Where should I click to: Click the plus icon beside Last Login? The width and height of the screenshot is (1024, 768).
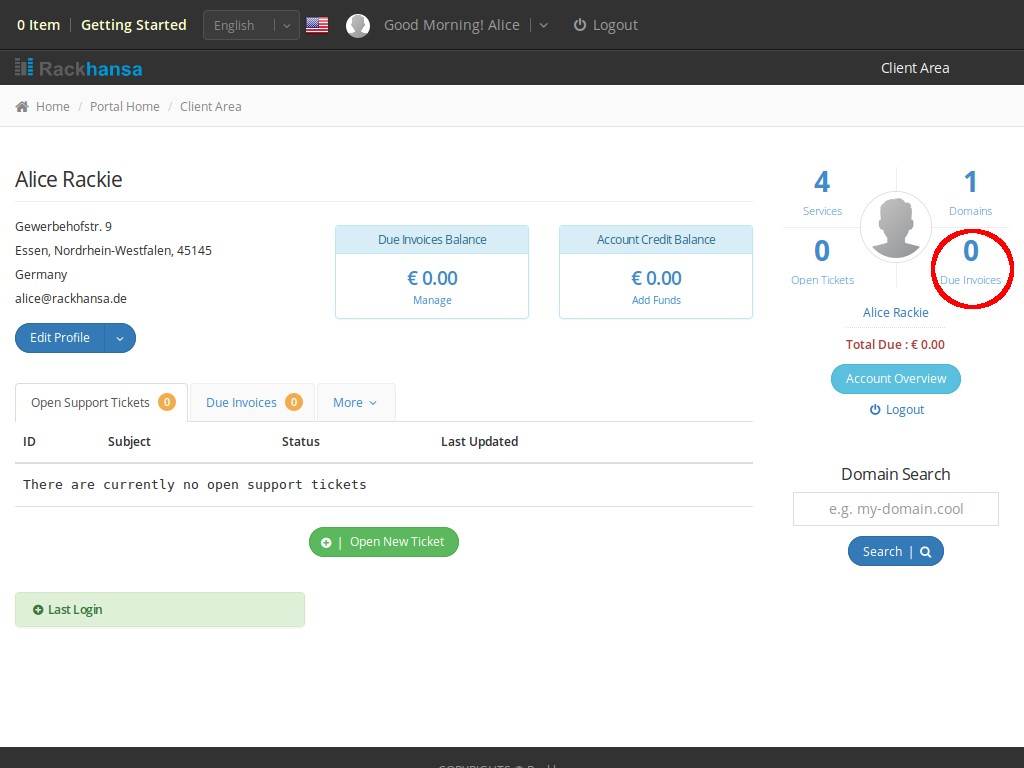38,610
